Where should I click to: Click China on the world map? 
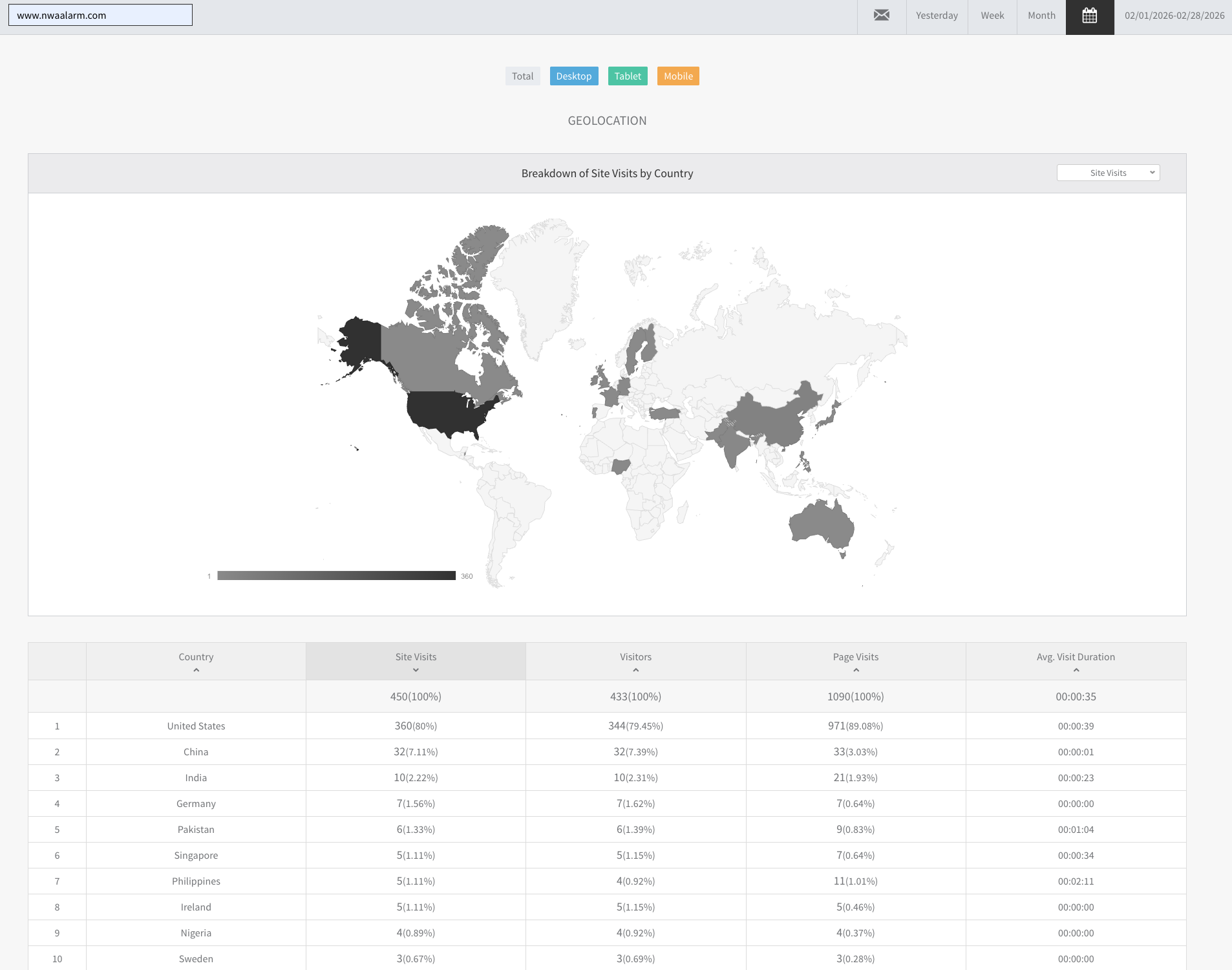[x=772, y=417]
